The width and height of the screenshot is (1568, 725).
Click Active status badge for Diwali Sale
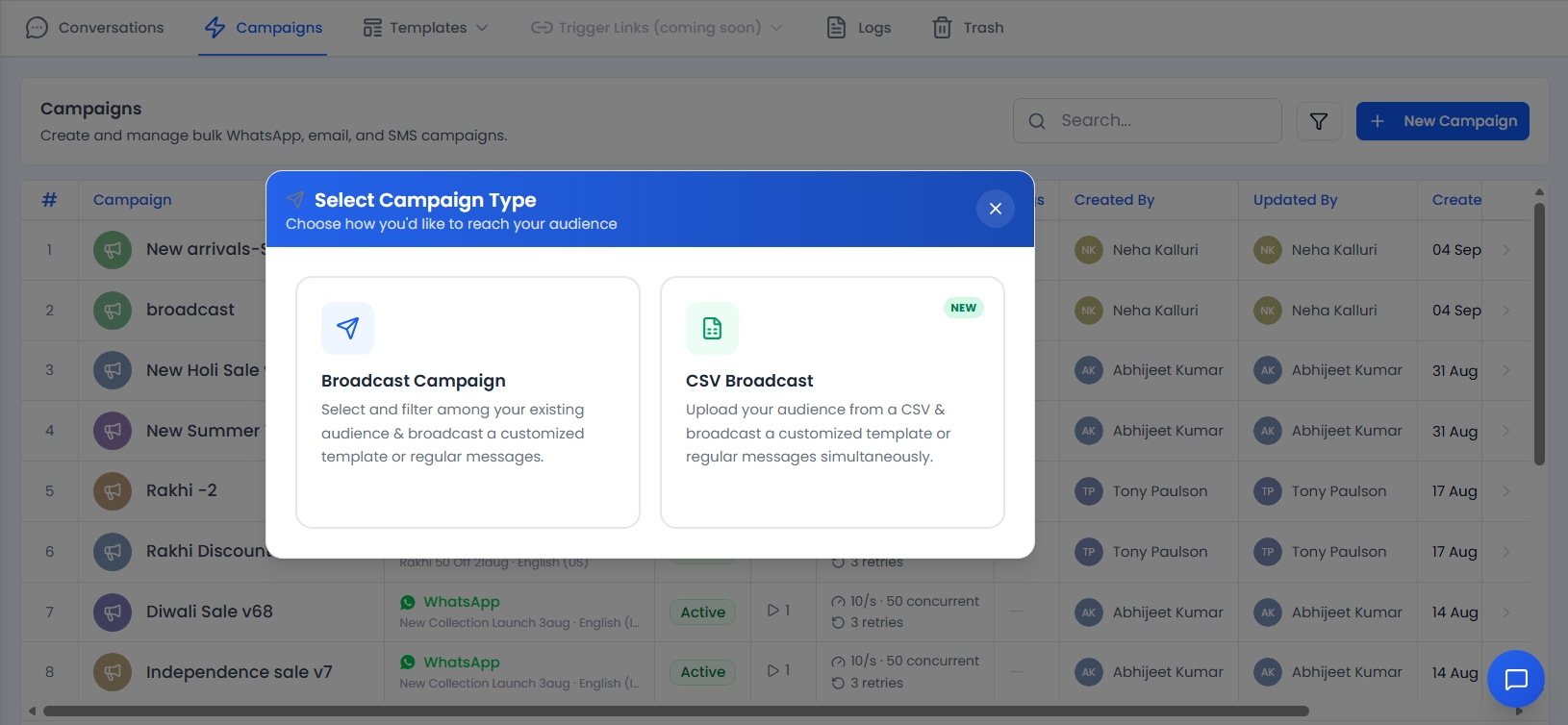point(703,612)
